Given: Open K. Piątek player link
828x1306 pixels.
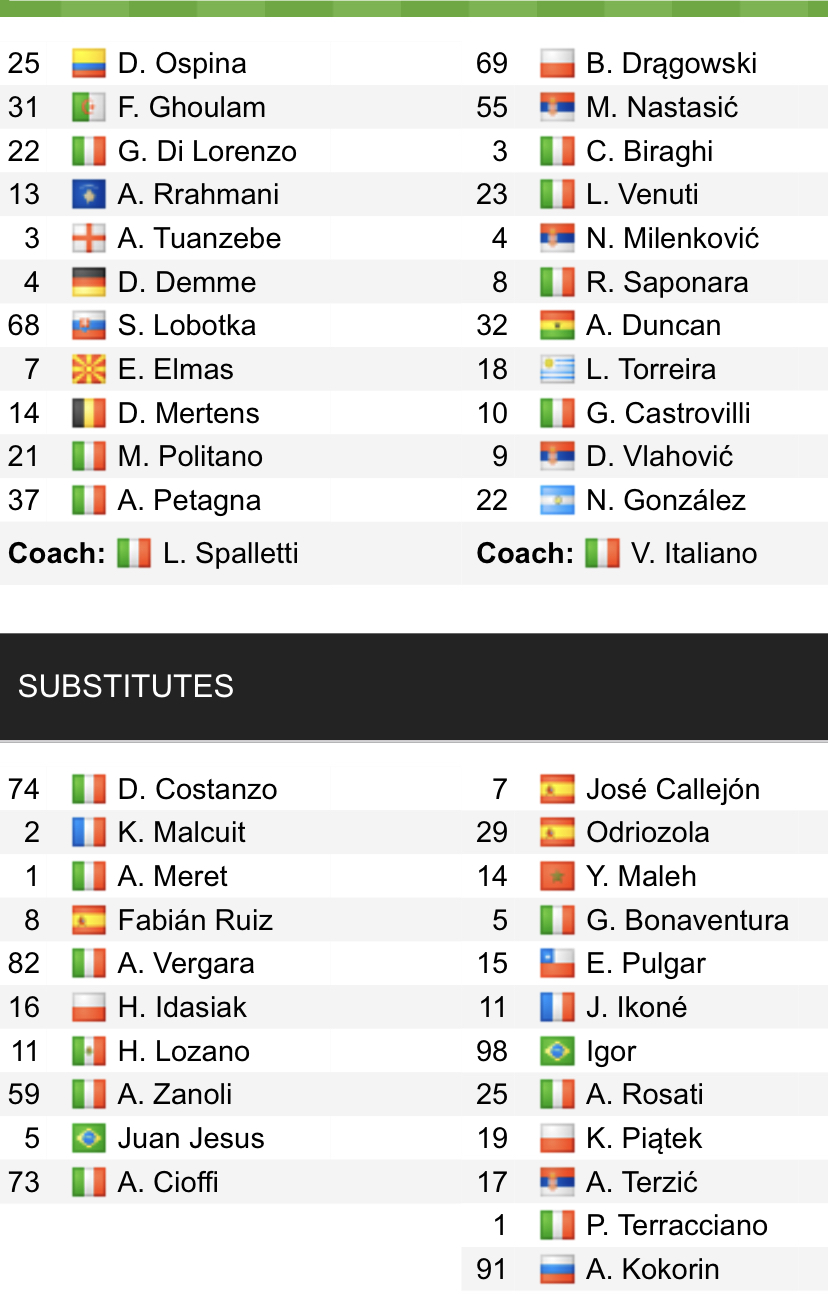Looking at the screenshot, I should pyautogui.click(x=644, y=1139).
